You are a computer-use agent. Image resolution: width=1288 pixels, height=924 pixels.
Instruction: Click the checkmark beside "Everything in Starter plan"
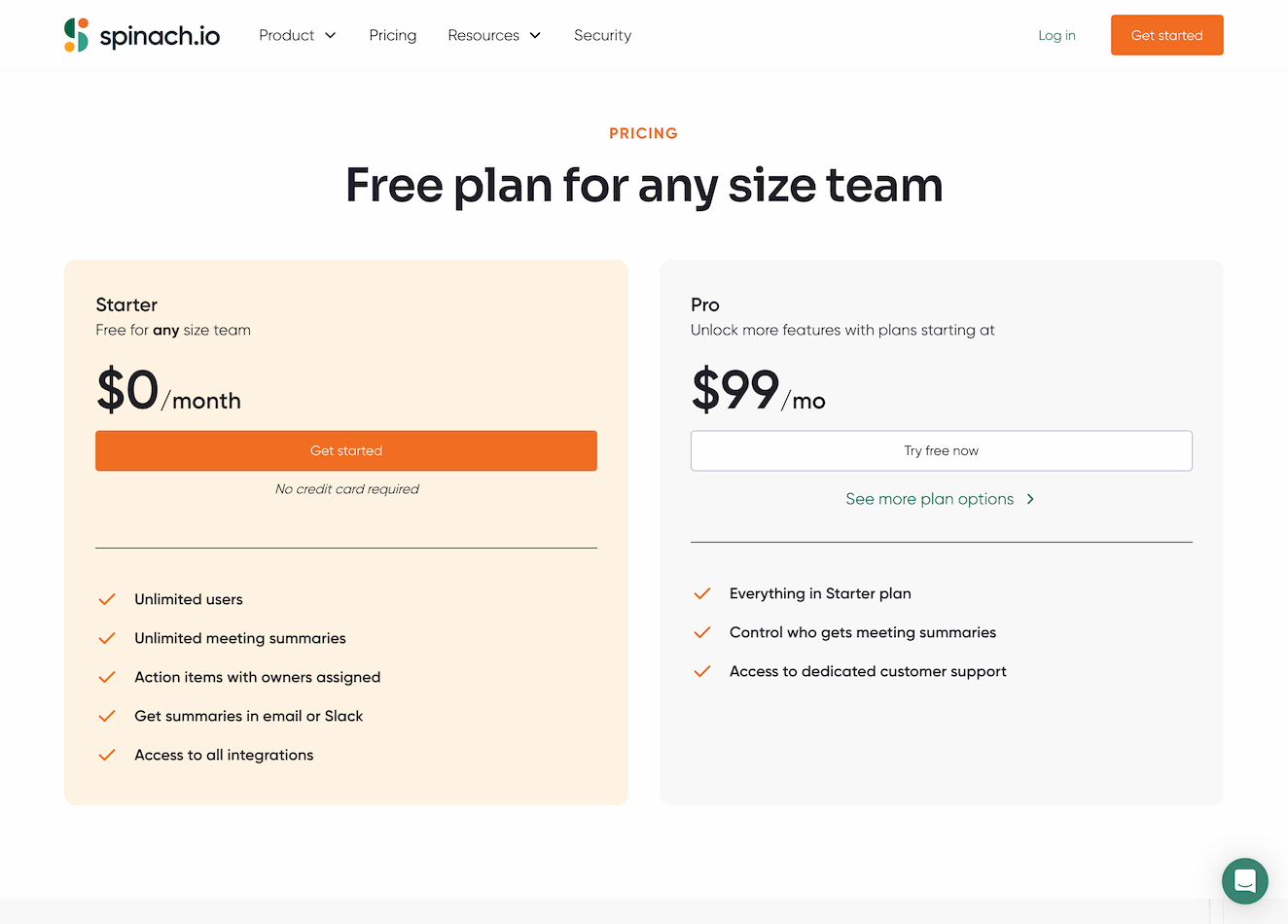coord(702,593)
